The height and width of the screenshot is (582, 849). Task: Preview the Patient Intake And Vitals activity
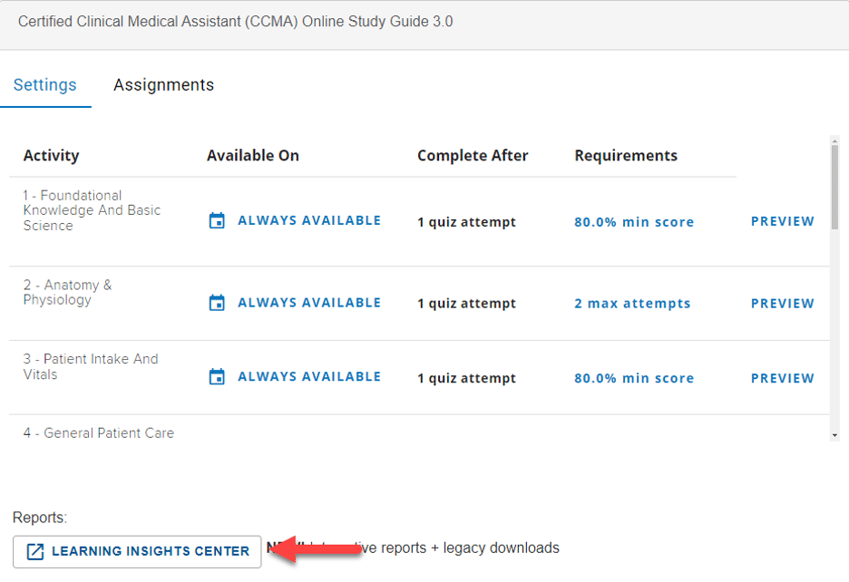point(782,378)
